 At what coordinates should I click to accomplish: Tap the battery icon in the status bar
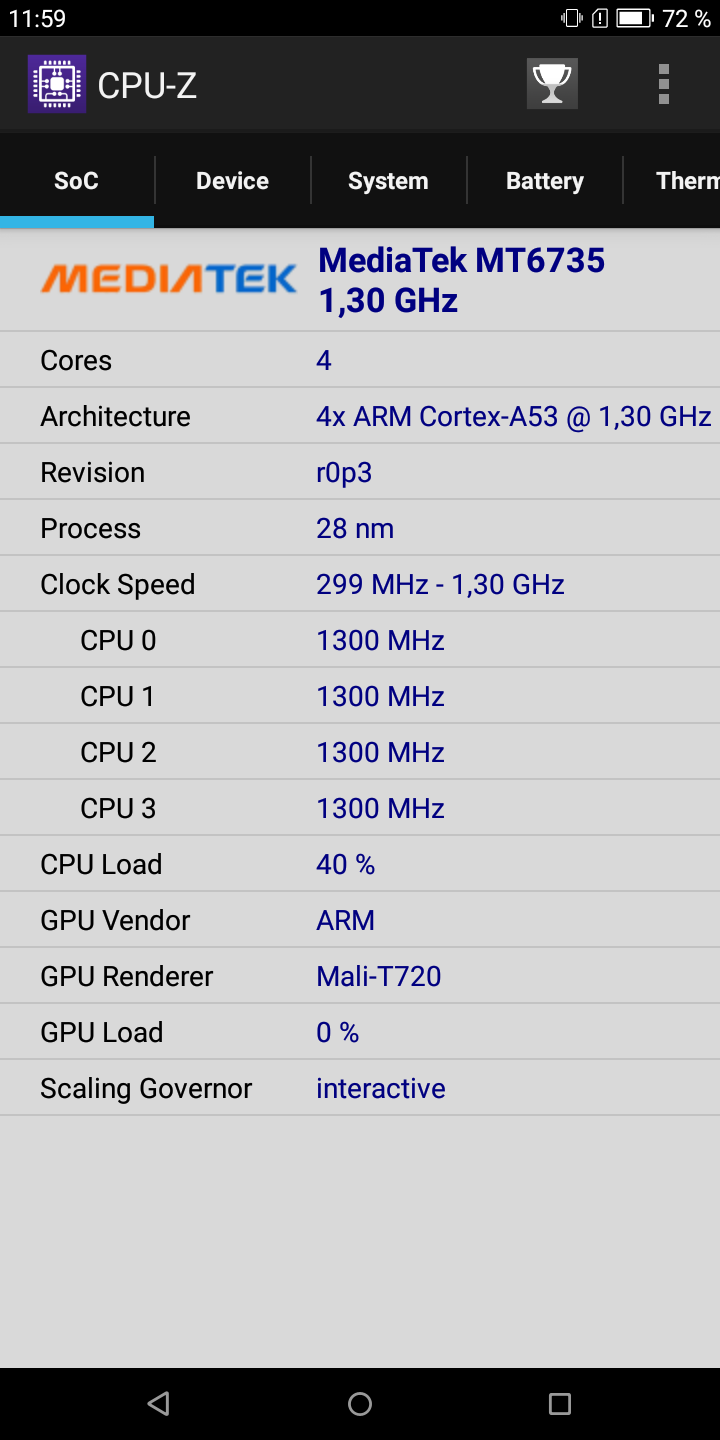click(634, 18)
